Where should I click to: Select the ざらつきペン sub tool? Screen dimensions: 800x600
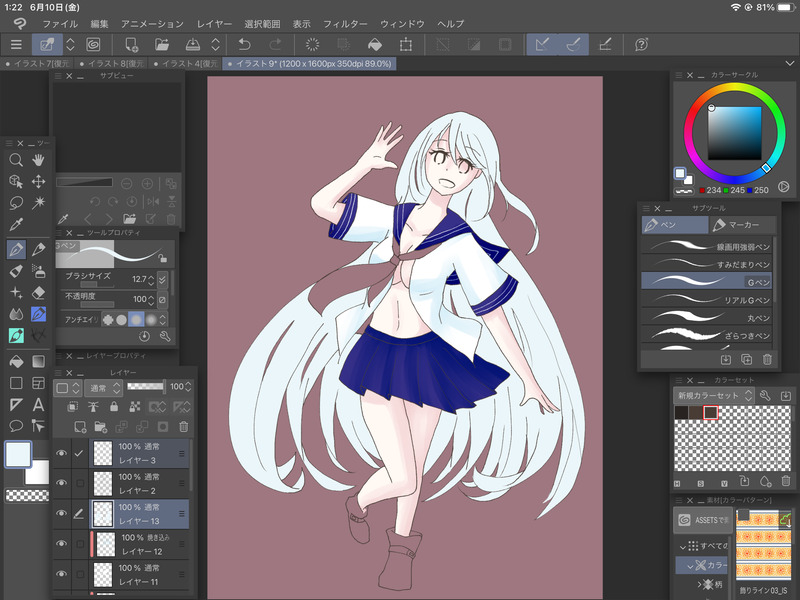click(x=707, y=335)
